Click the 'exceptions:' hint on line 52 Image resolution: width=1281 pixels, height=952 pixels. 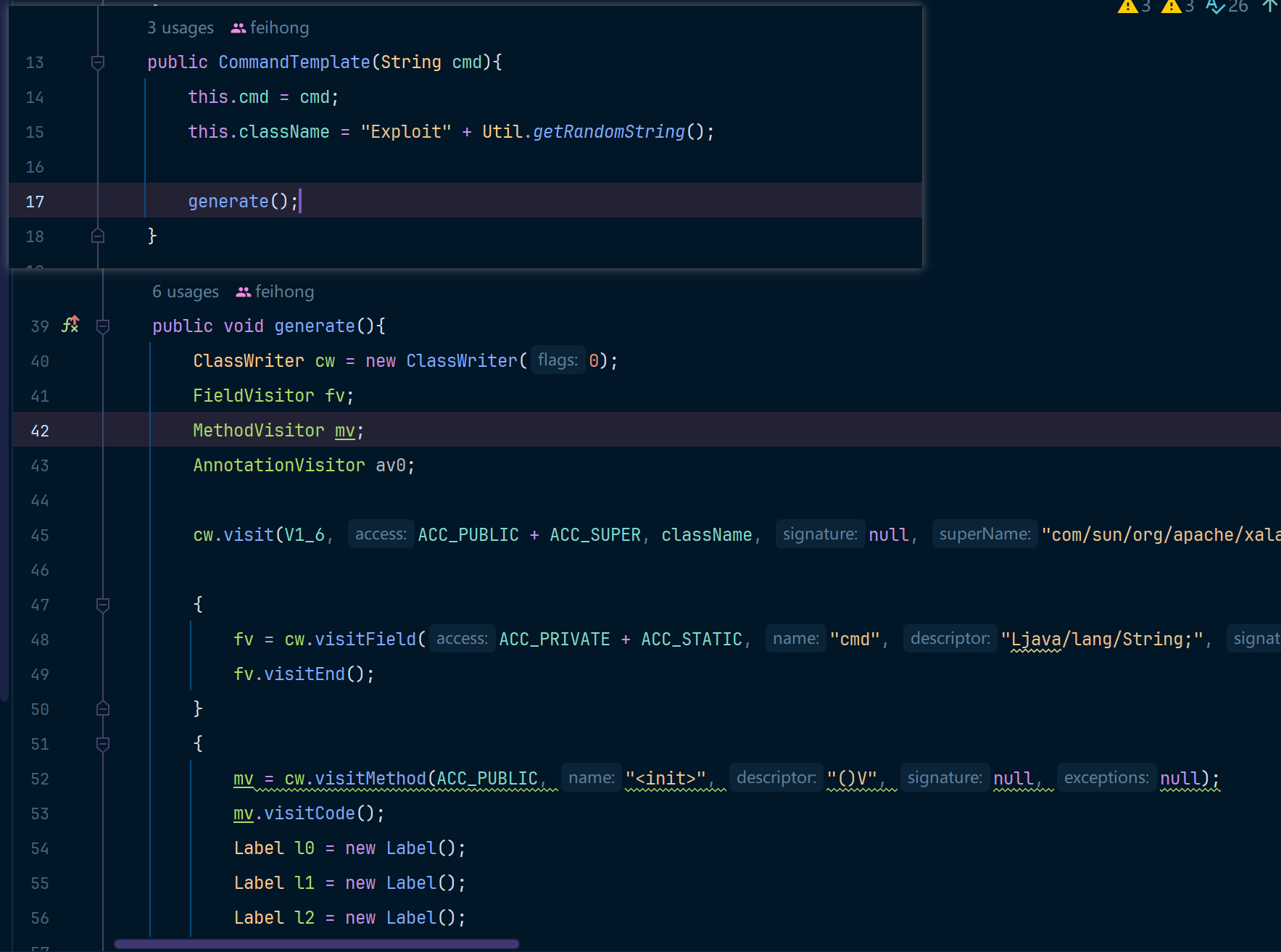tap(1106, 778)
